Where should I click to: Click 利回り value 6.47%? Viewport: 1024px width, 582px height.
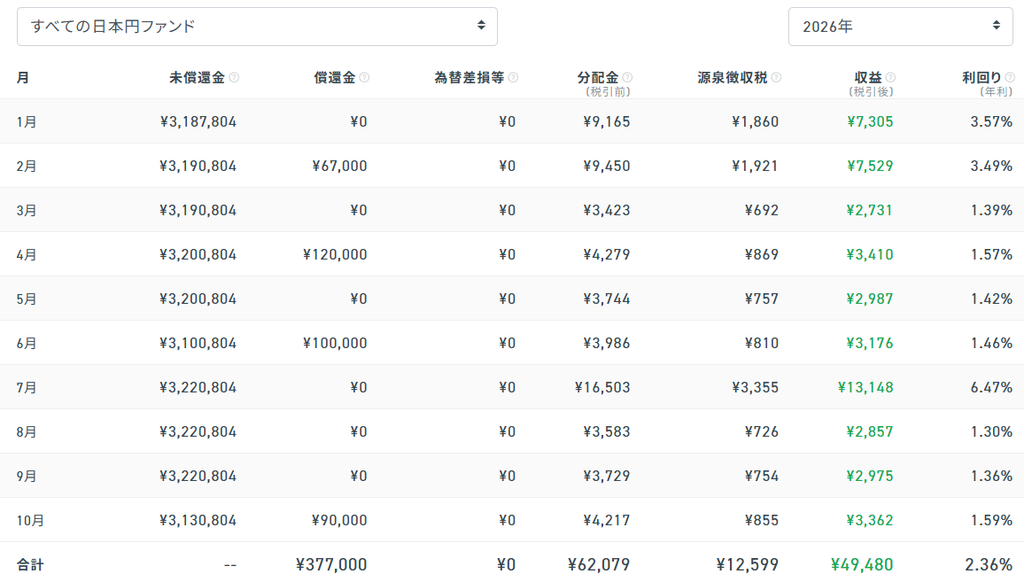(991, 388)
